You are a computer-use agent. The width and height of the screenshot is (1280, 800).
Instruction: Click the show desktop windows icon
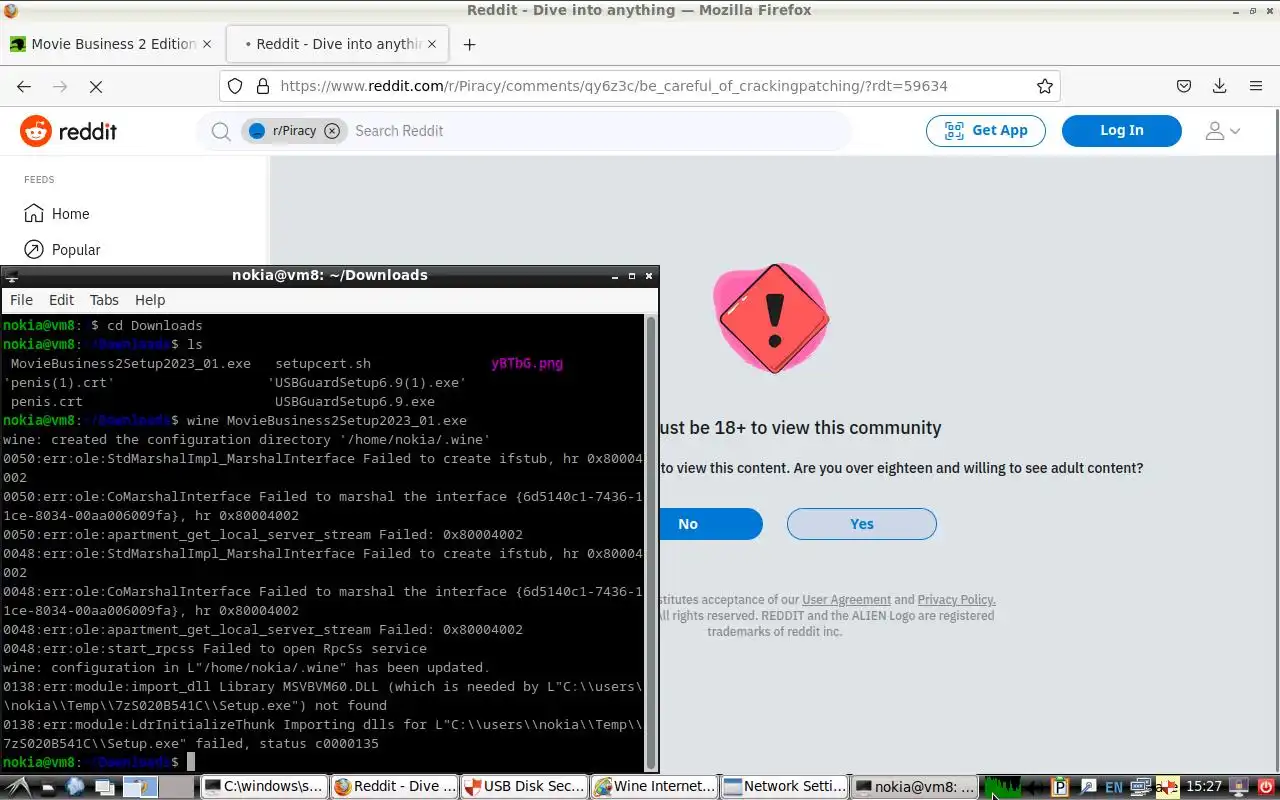click(x=105, y=787)
